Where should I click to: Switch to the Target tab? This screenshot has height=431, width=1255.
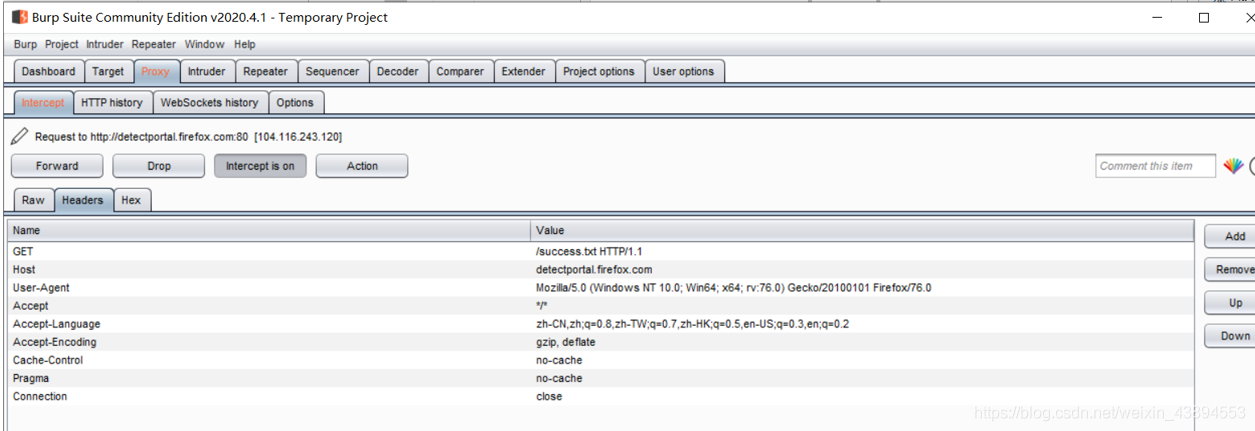(x=108, y=72)
